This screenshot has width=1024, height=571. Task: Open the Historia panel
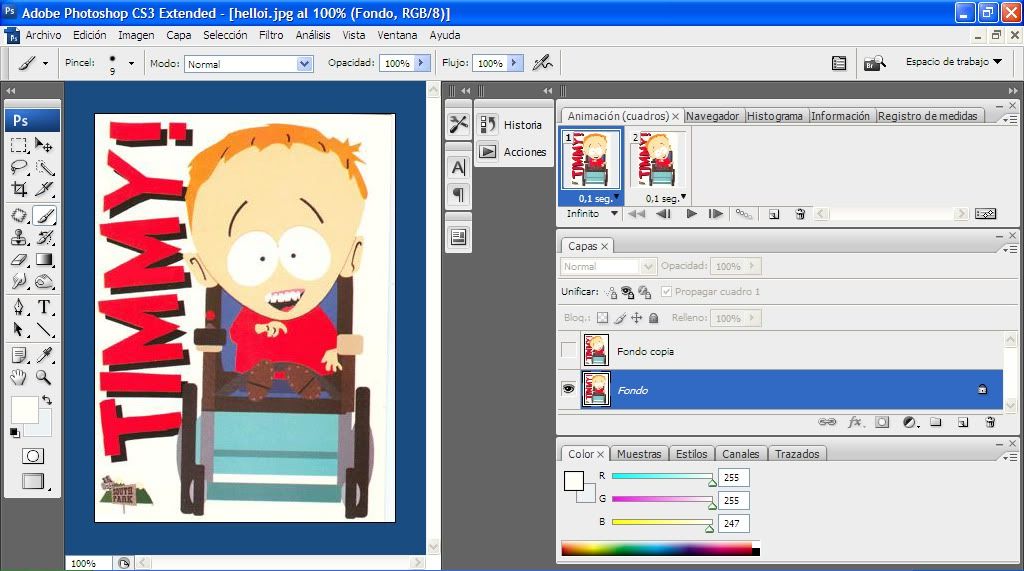pyautogui.click(x=514, y=124)
